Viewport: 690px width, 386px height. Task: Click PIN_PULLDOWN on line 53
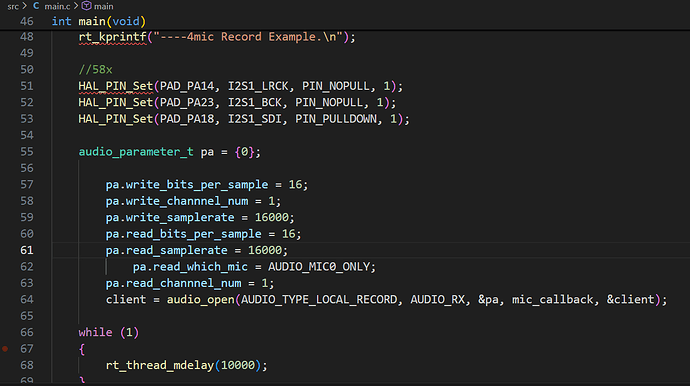pos(336,119)
